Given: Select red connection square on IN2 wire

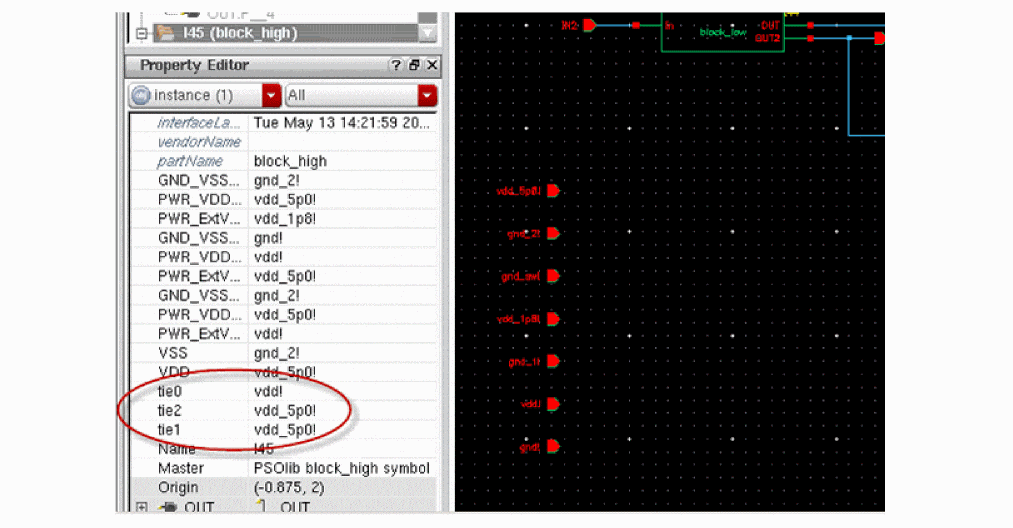Looking at the screenshot, I should click(x=636, y=25).
